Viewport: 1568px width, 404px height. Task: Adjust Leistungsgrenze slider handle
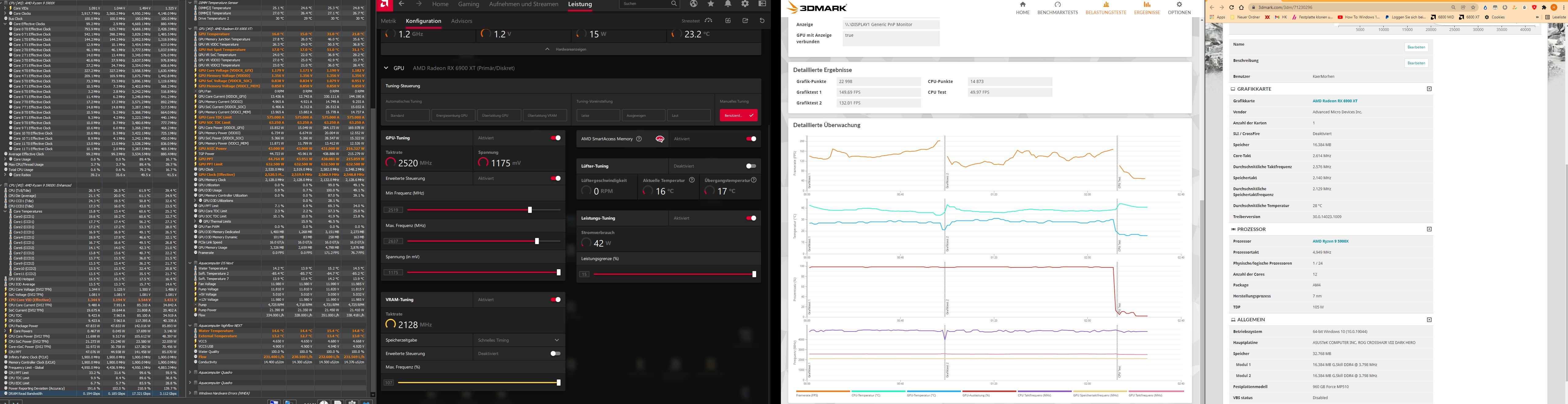tap(754, 274)
